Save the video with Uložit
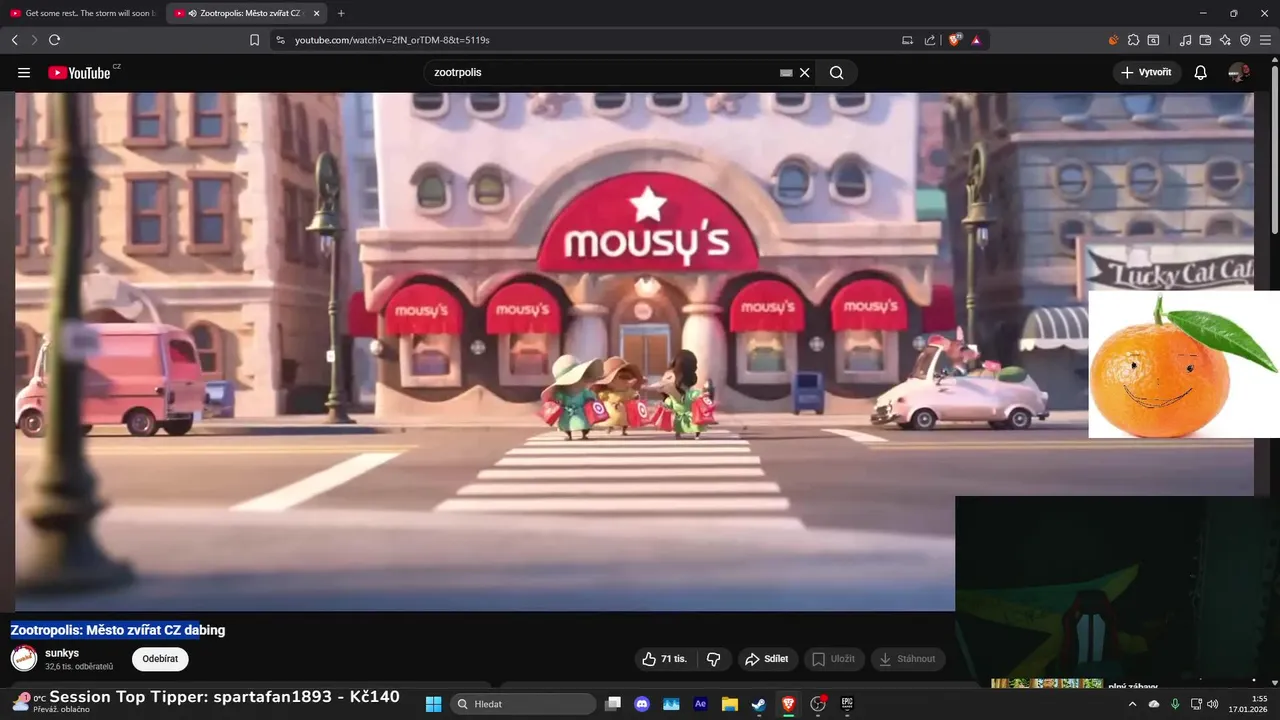The width and height of the screenshot is (1280, 720). 834,659
